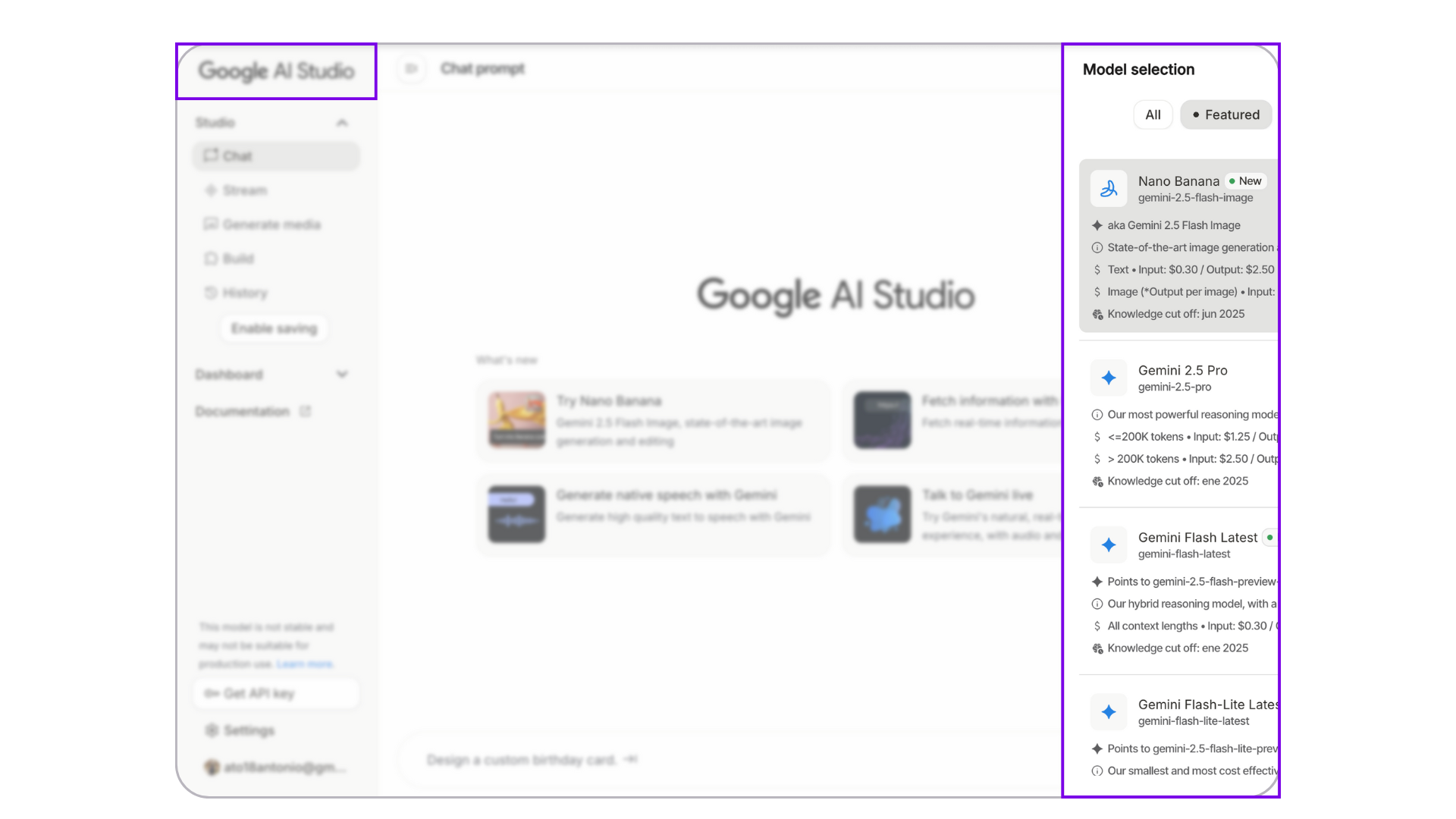Select the All filter chip
Image resolution: width=1456 pixels, height=819 pixels.
point(1153,115)
